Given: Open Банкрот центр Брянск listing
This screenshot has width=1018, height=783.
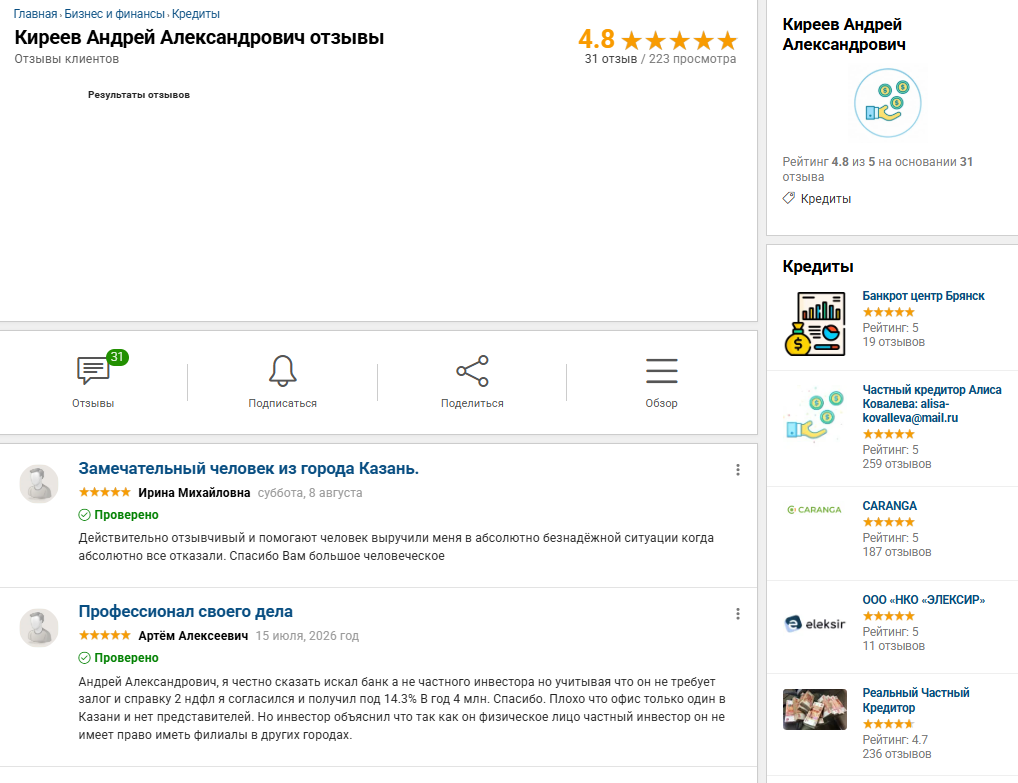Looking at the screenshot, I should (923, 295).
